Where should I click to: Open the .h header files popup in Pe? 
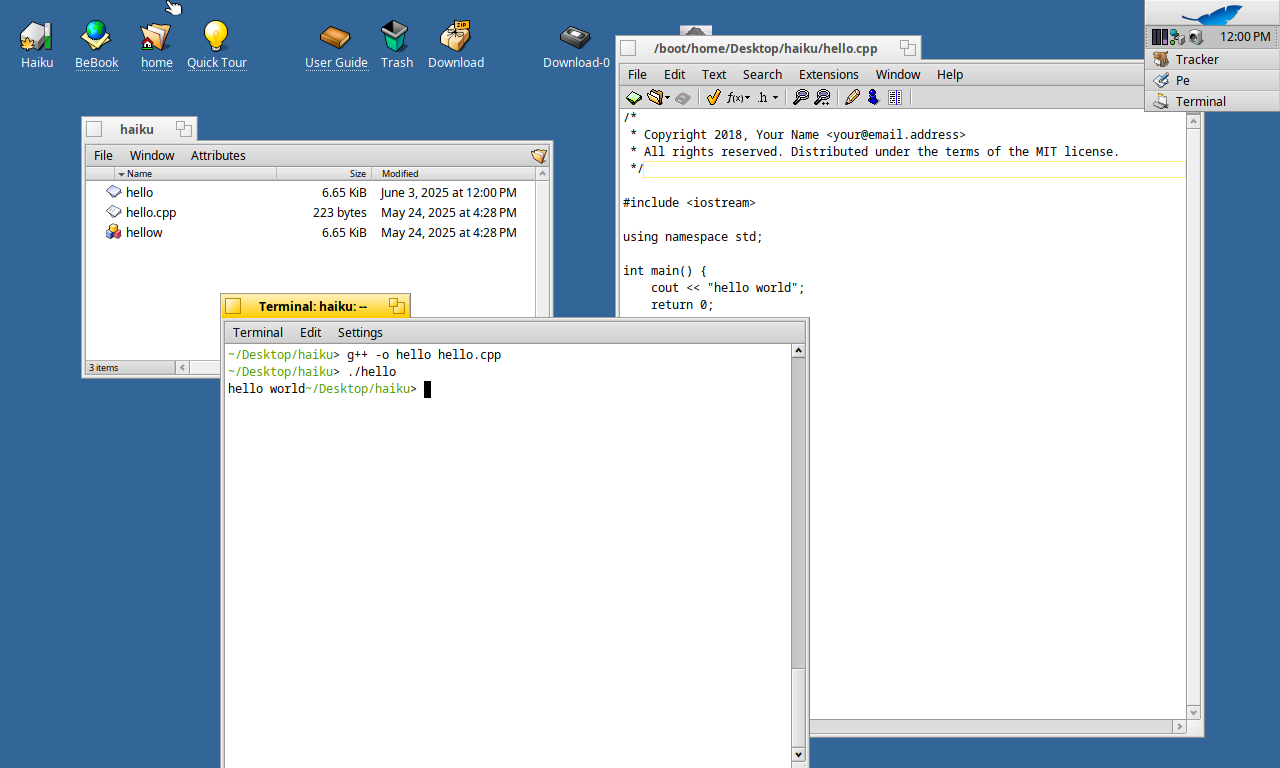click(x=768, y=97)
